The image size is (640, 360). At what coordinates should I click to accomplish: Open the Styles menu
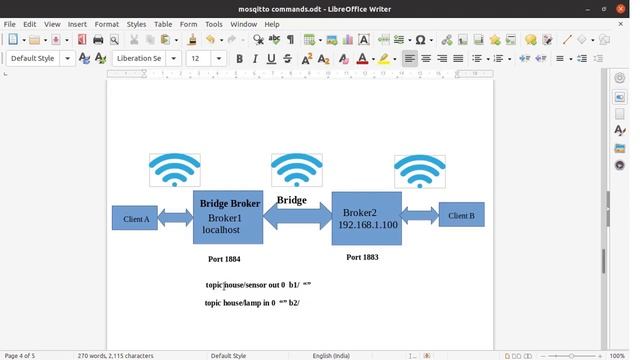point(136,24)
